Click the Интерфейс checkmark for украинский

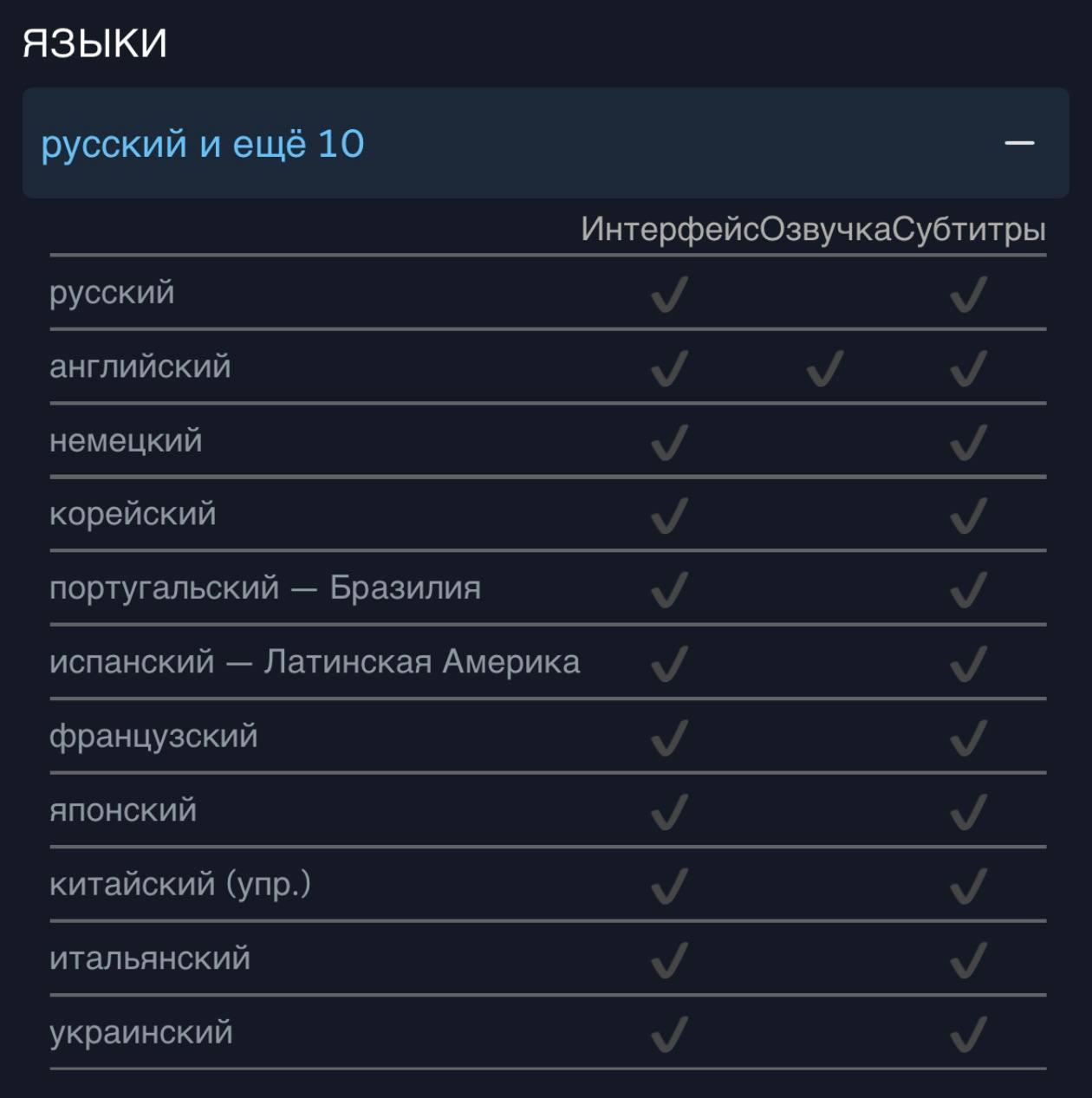669,1034
